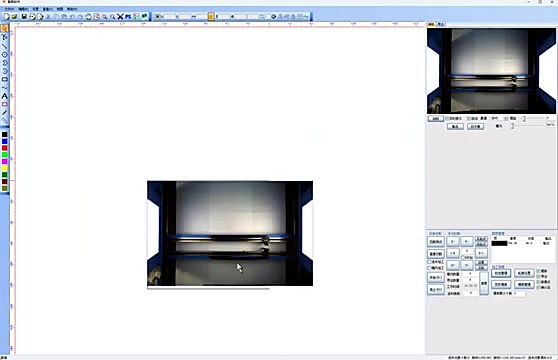This screenshot has width=558, height=360.
Task: Click the bottom-left arrow jog button
Action: (453, 265)
